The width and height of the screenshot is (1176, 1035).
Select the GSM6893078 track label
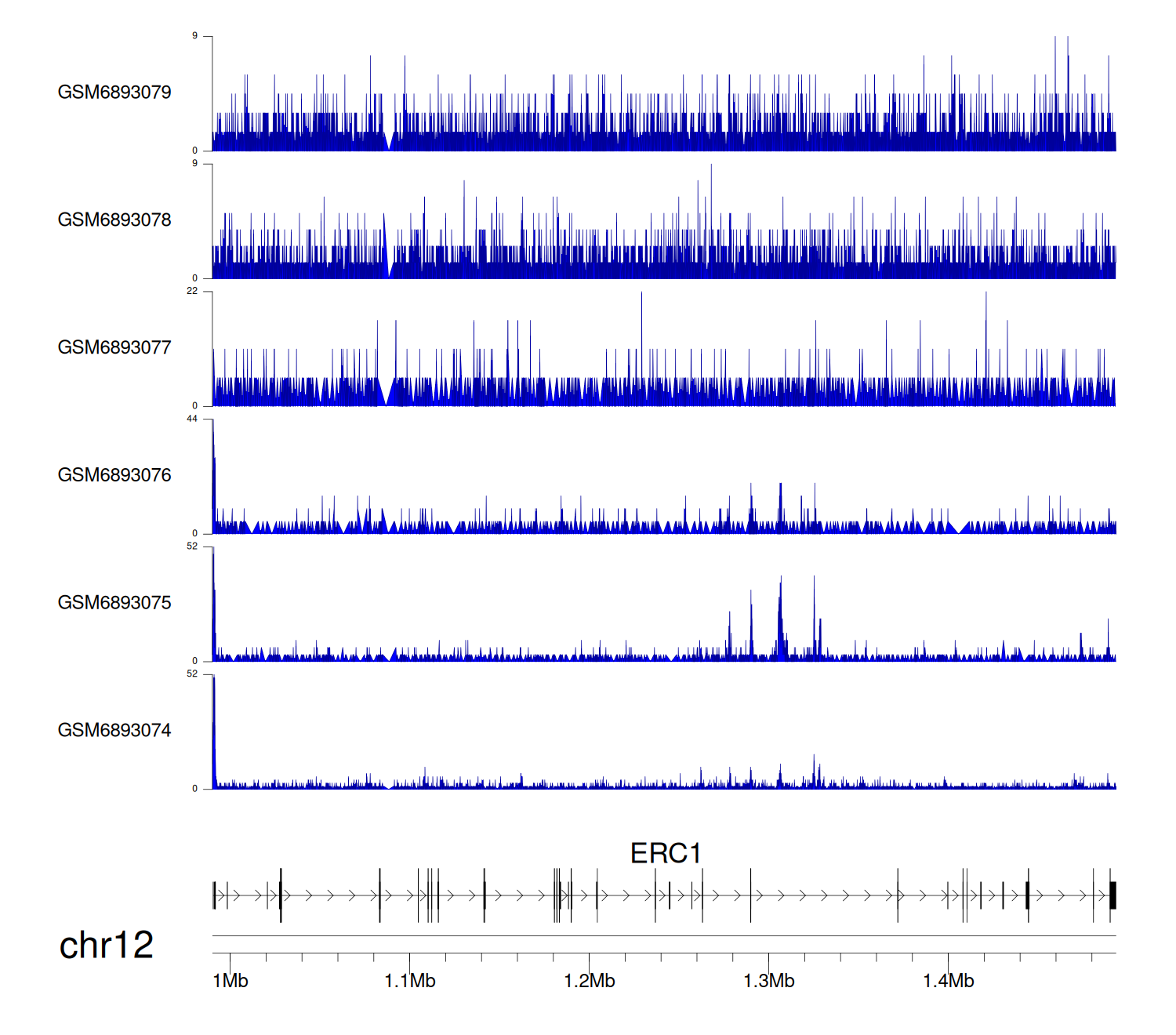114,220
